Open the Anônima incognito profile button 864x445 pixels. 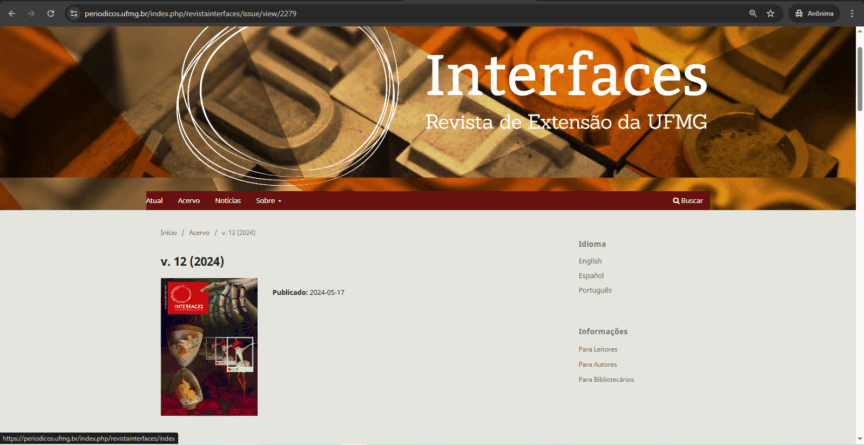pos(814,13)
